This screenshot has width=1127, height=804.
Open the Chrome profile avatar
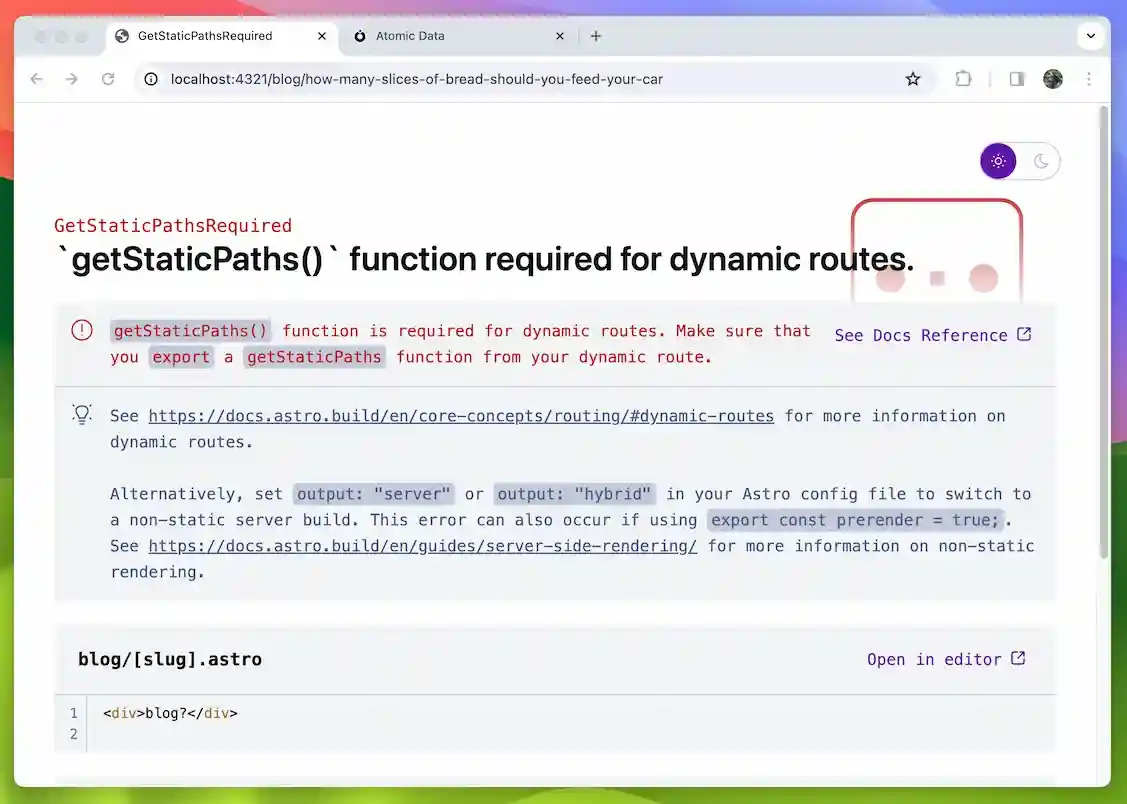coord(1052,79)
